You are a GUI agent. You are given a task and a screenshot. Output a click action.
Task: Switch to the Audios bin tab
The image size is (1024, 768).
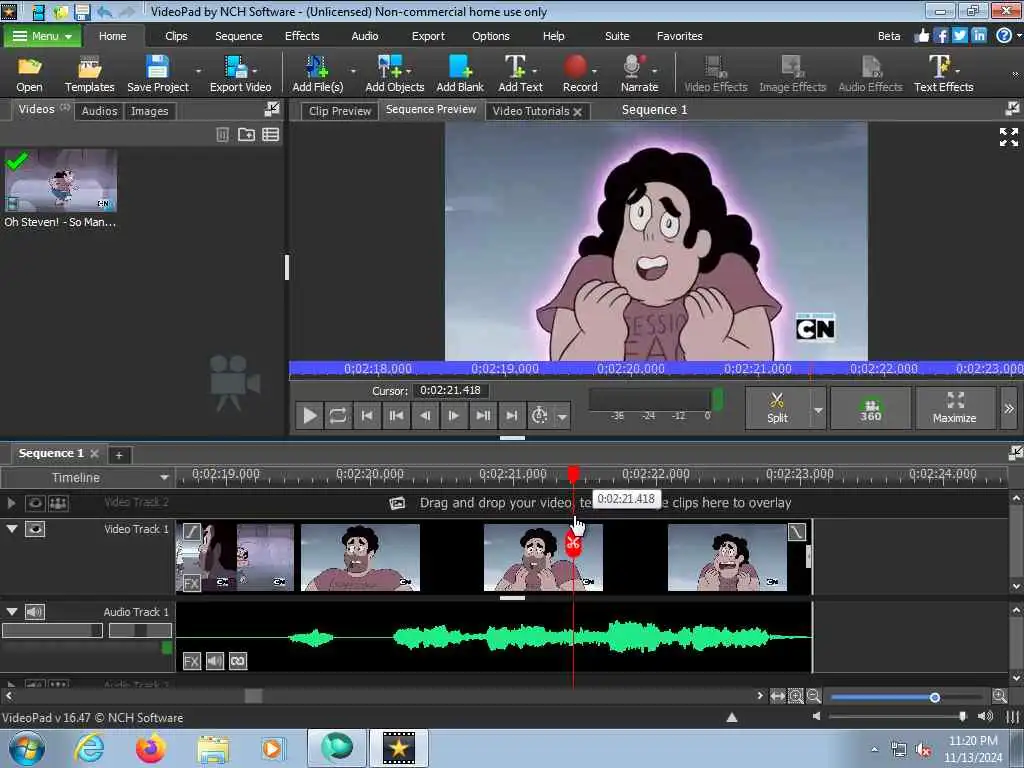click(99, 111)
